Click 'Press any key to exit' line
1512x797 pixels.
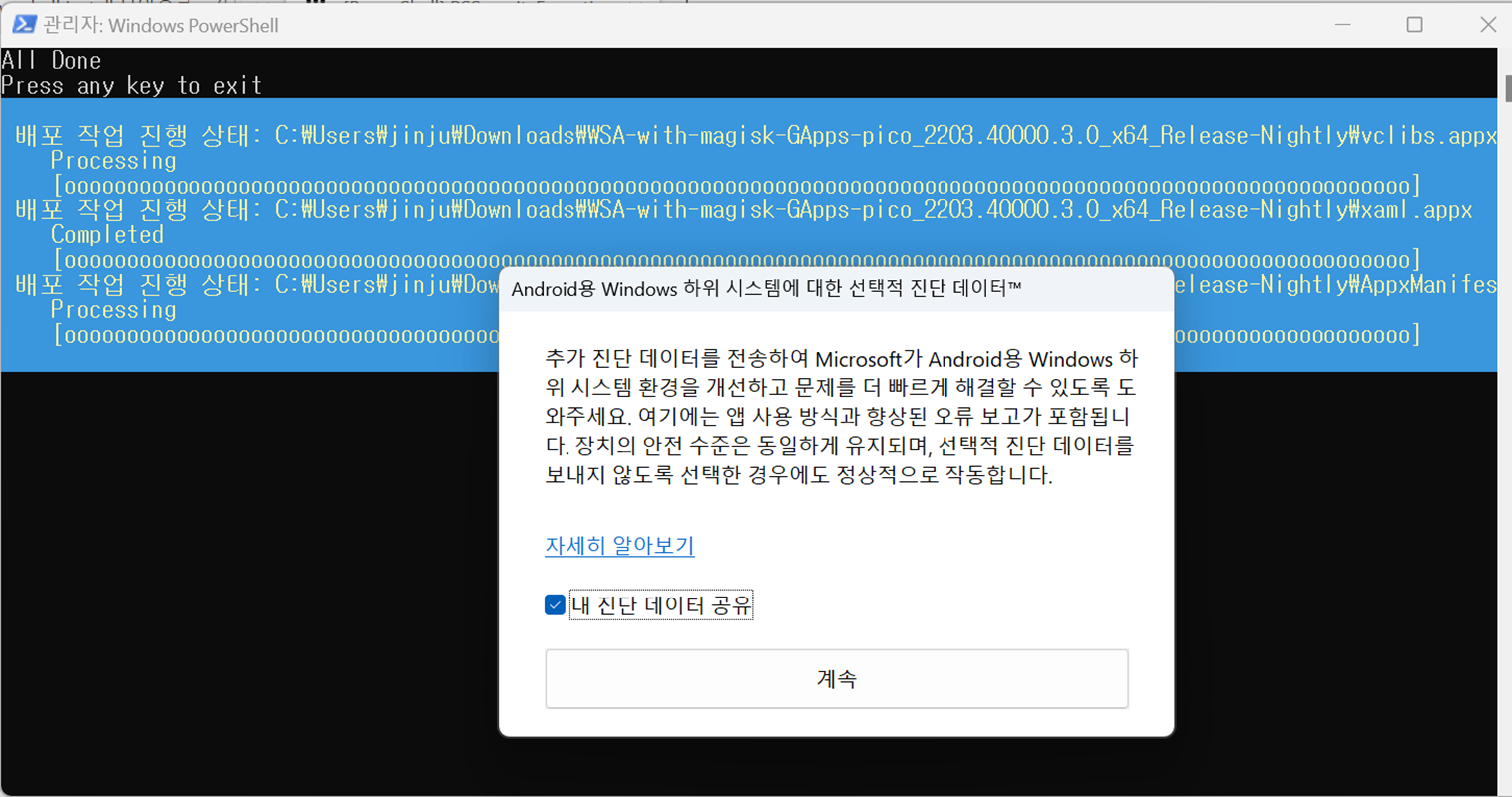coord(132,85)
